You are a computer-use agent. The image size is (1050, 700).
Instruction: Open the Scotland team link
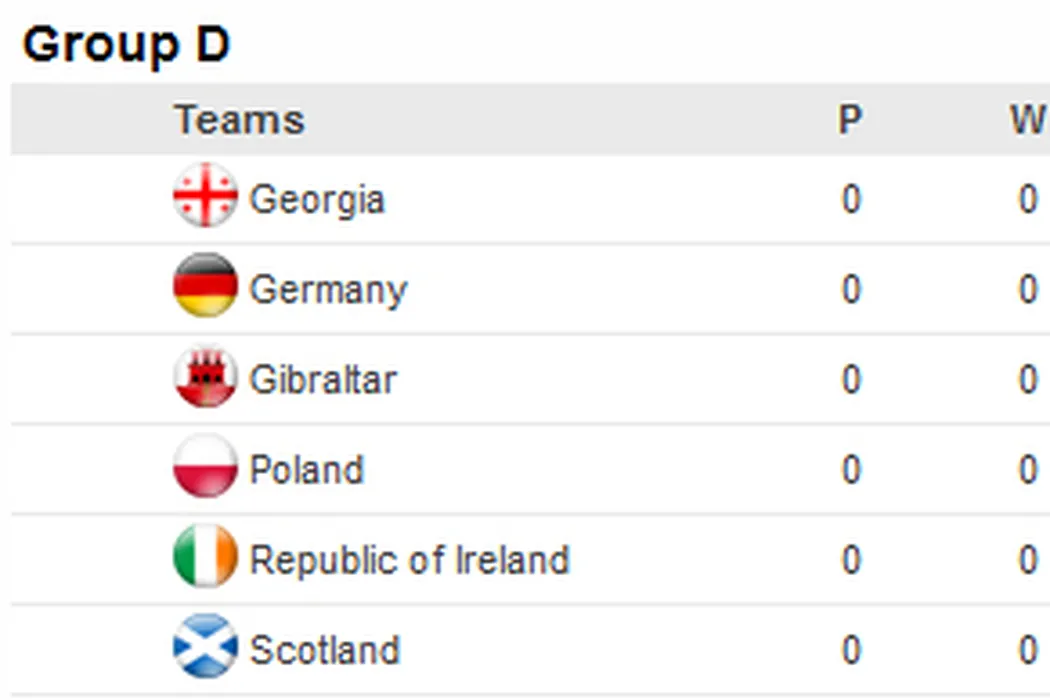pos(324,650)
